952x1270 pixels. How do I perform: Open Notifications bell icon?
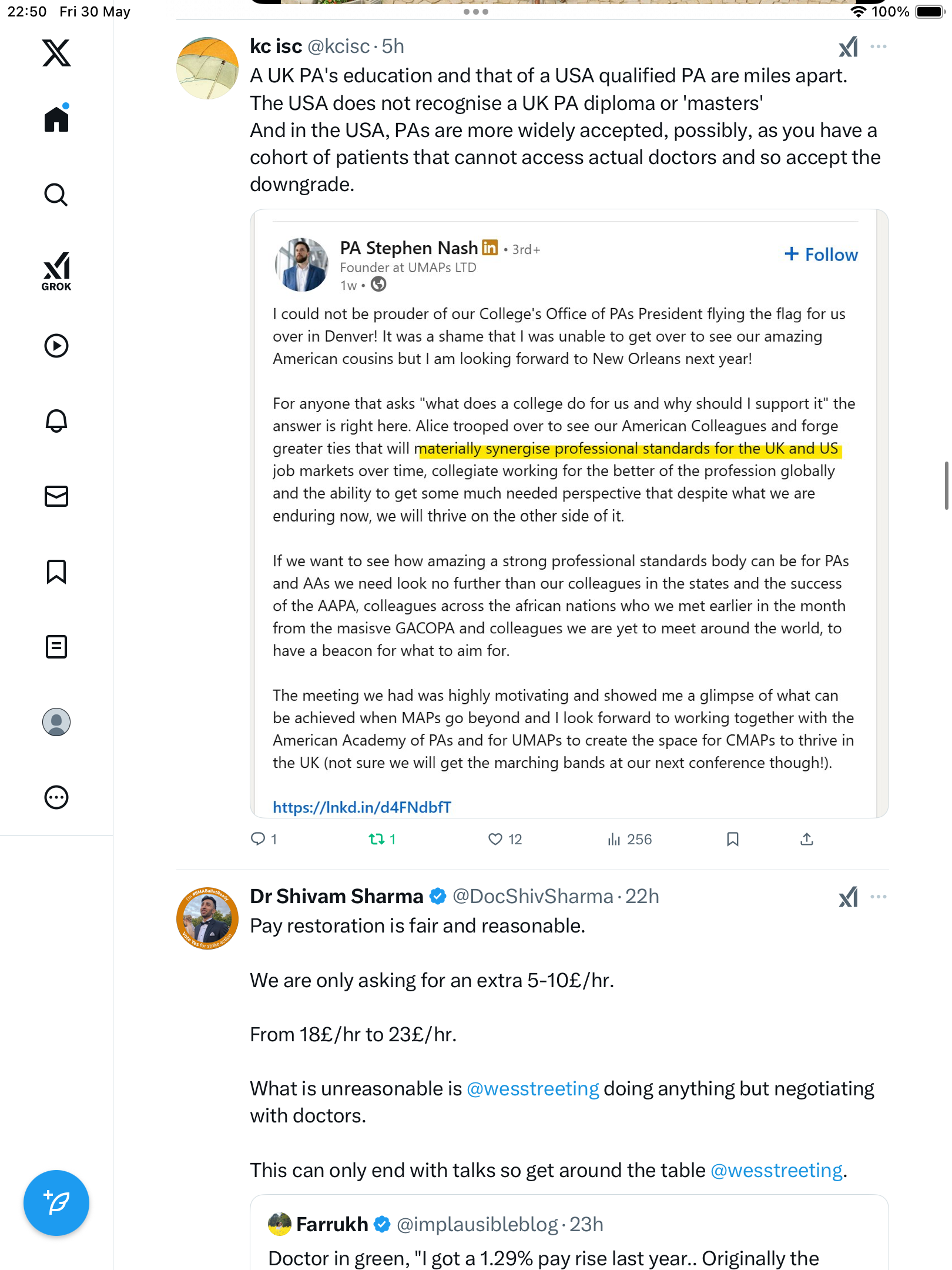coord(56,421)
